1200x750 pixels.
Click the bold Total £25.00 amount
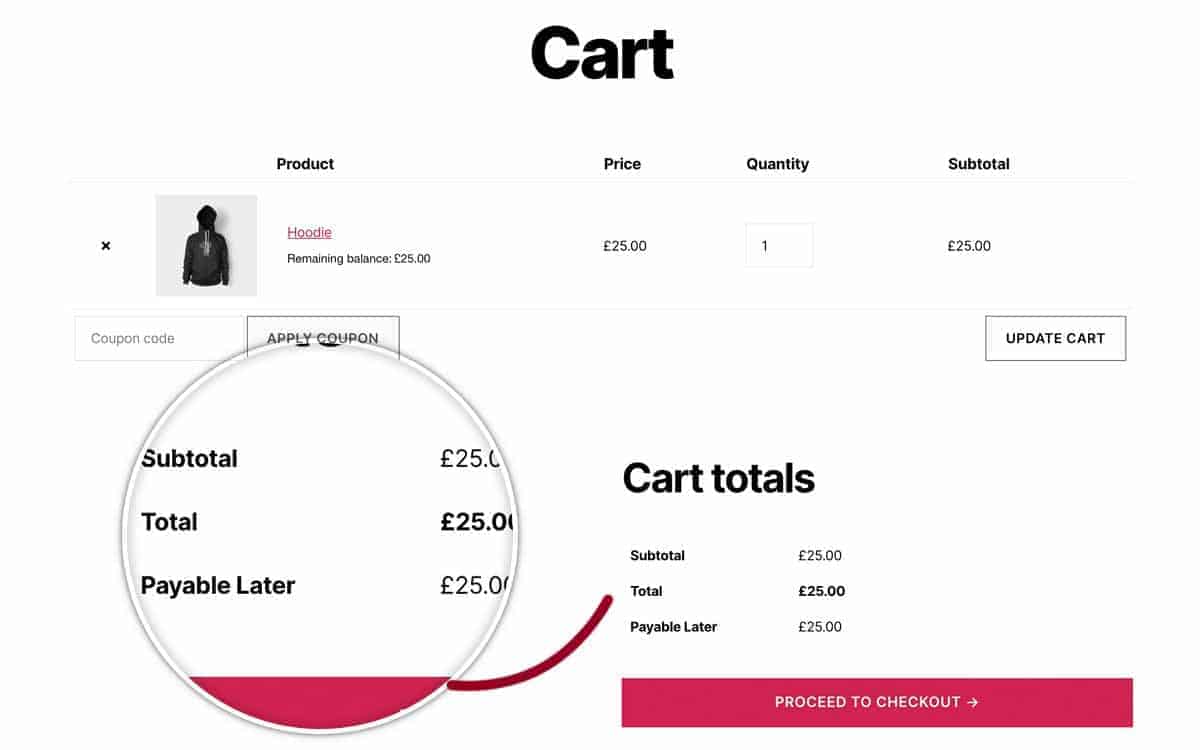pyautogui.click(x=822, y=591)
